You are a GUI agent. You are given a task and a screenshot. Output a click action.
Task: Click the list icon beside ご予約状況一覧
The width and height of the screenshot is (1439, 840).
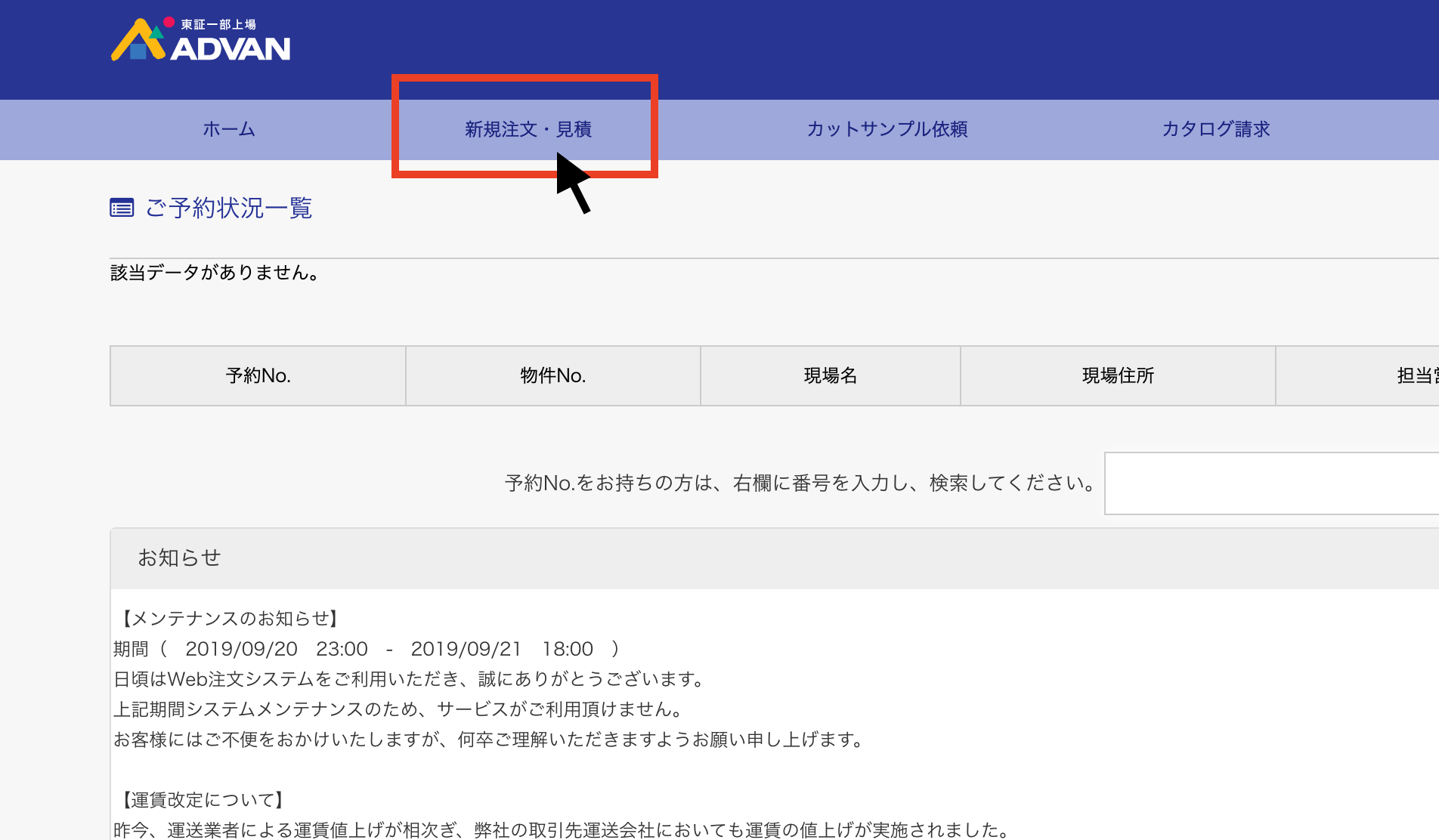point(122,208)
